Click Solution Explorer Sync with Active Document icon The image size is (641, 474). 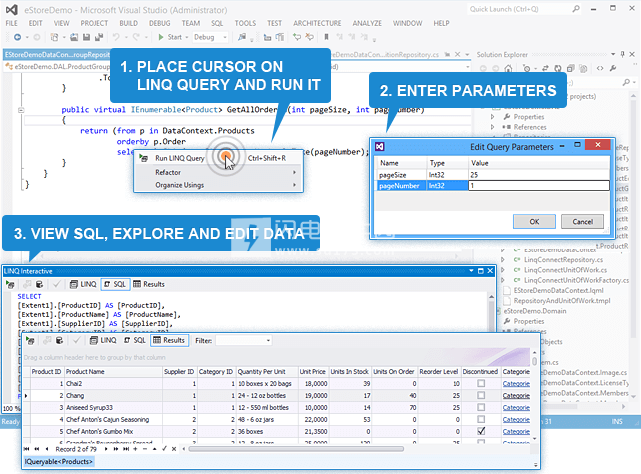(545, 69)
